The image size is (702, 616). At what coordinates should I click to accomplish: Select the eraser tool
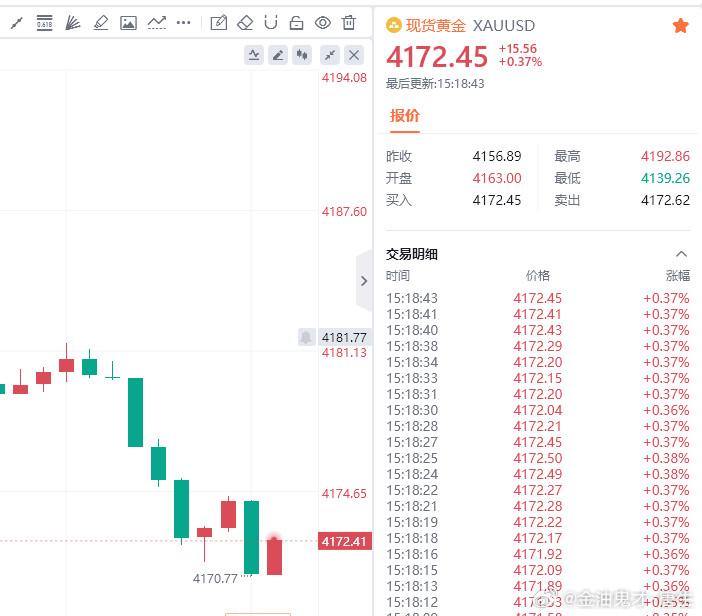pos(245,22)
